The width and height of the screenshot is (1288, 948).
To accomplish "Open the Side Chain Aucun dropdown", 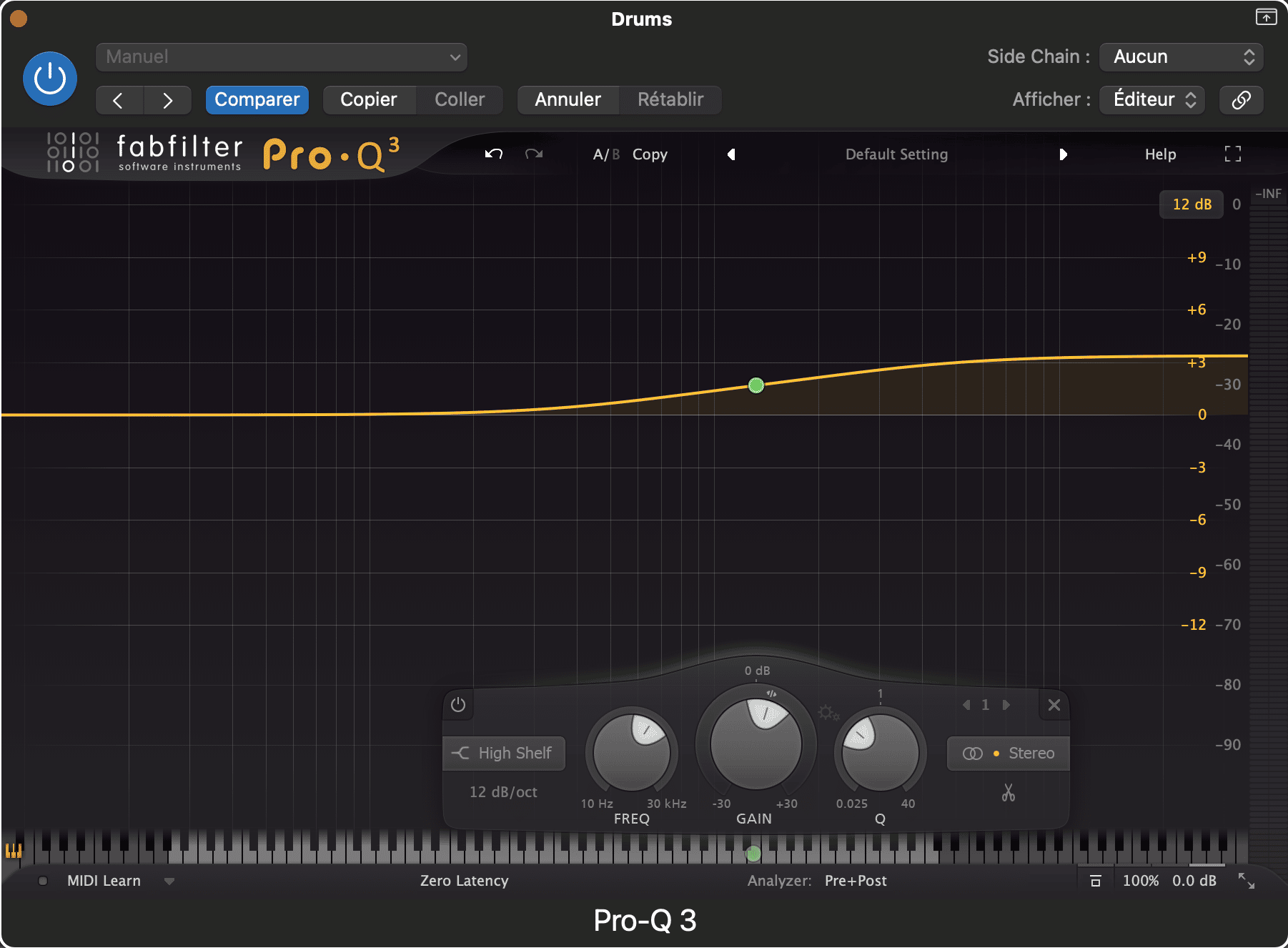I will 1181,57.
